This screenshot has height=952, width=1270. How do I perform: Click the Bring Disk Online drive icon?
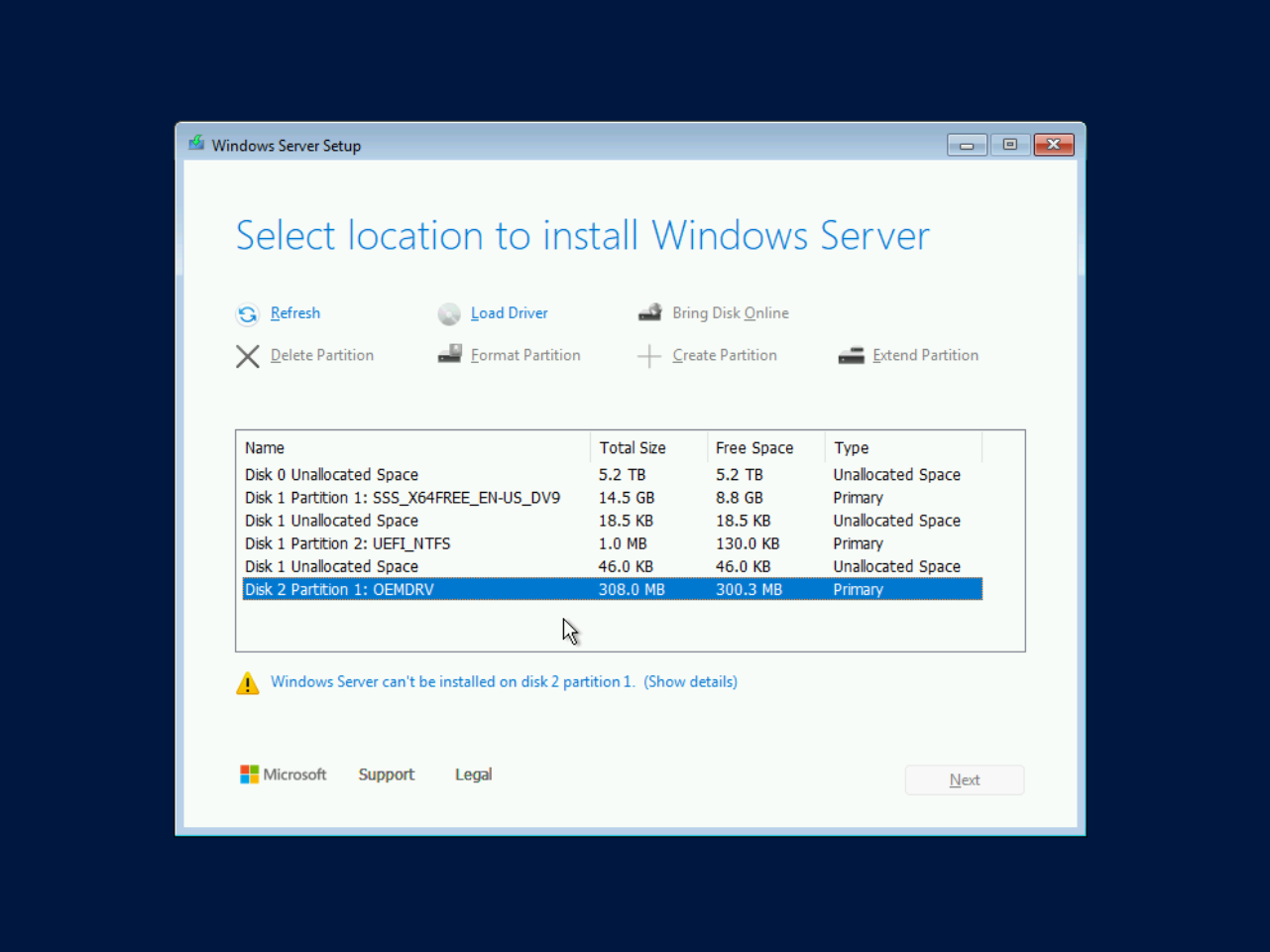(650, 312)
